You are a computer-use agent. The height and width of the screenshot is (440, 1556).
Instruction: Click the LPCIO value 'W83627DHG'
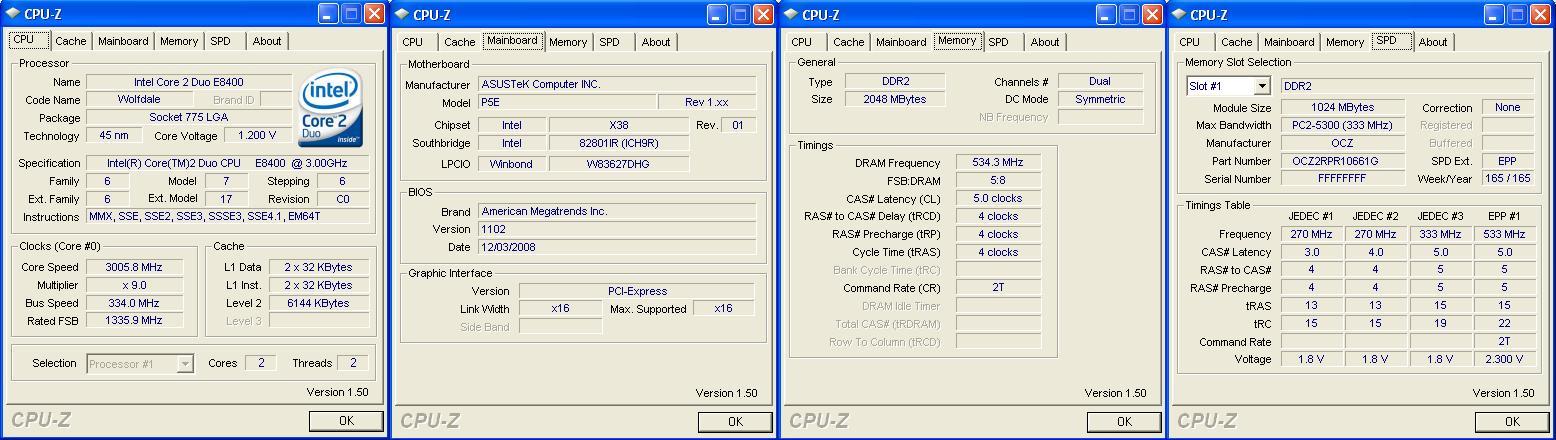tap(619, 163)
